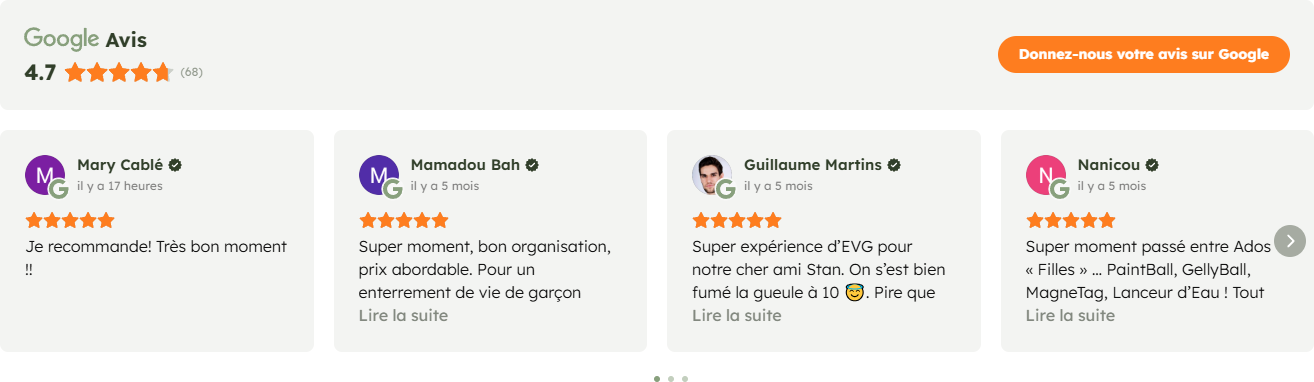Click Donnez-nous votre avis sur Google button
1314x382 pixels.
click(1144, 54)
